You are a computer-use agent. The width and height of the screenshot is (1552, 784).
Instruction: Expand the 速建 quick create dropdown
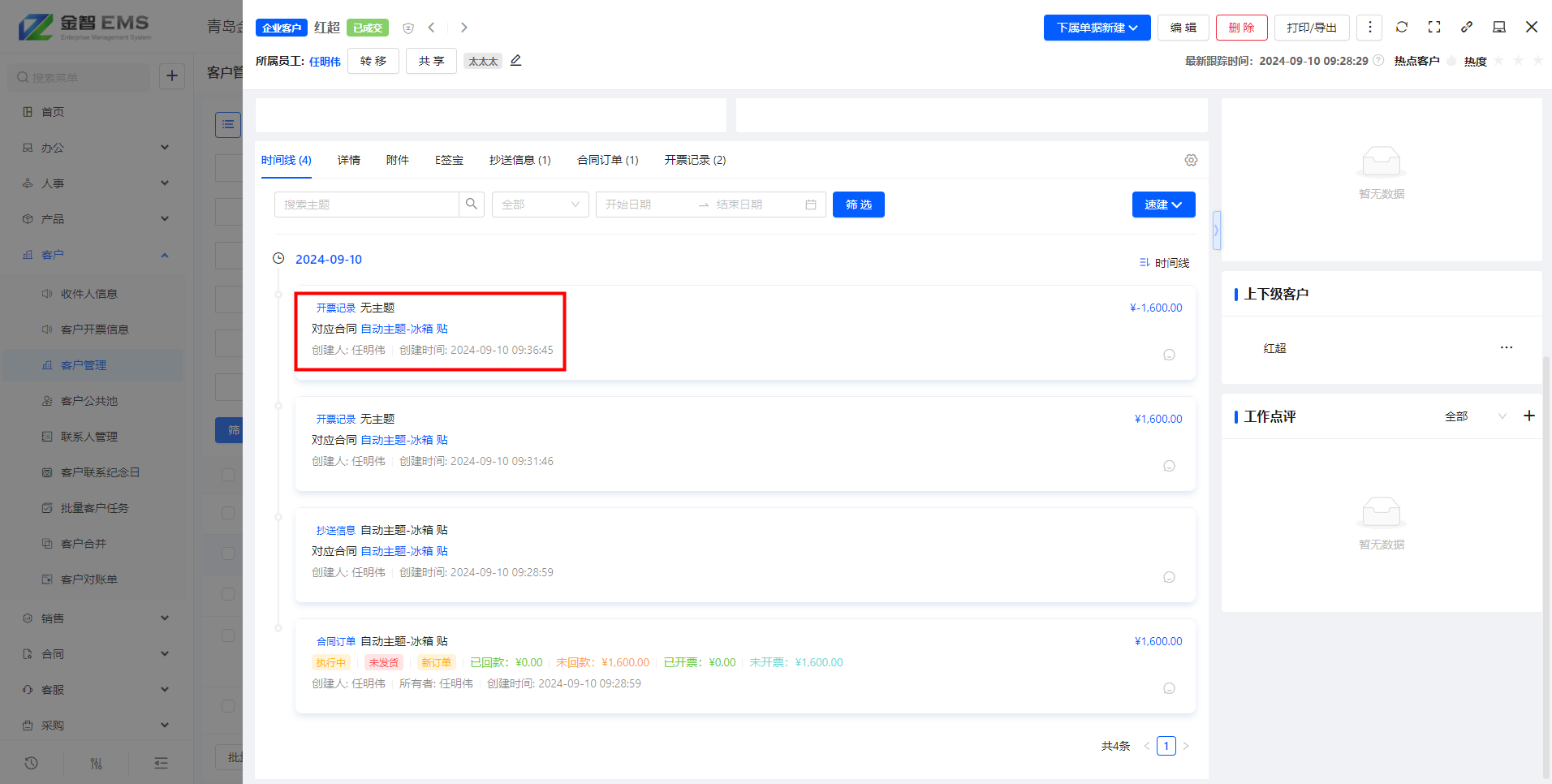click(1163, 205)
